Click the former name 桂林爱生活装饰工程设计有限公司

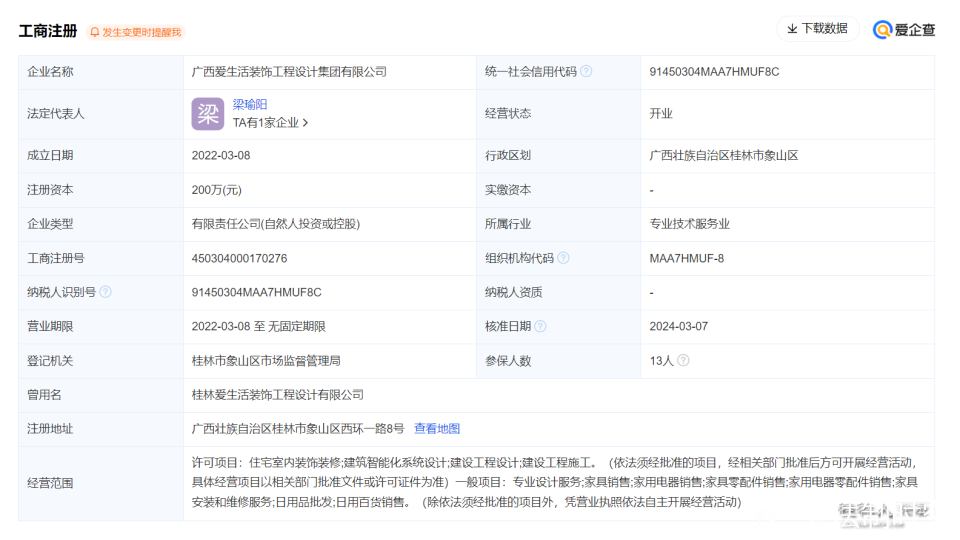pos(278,395)
